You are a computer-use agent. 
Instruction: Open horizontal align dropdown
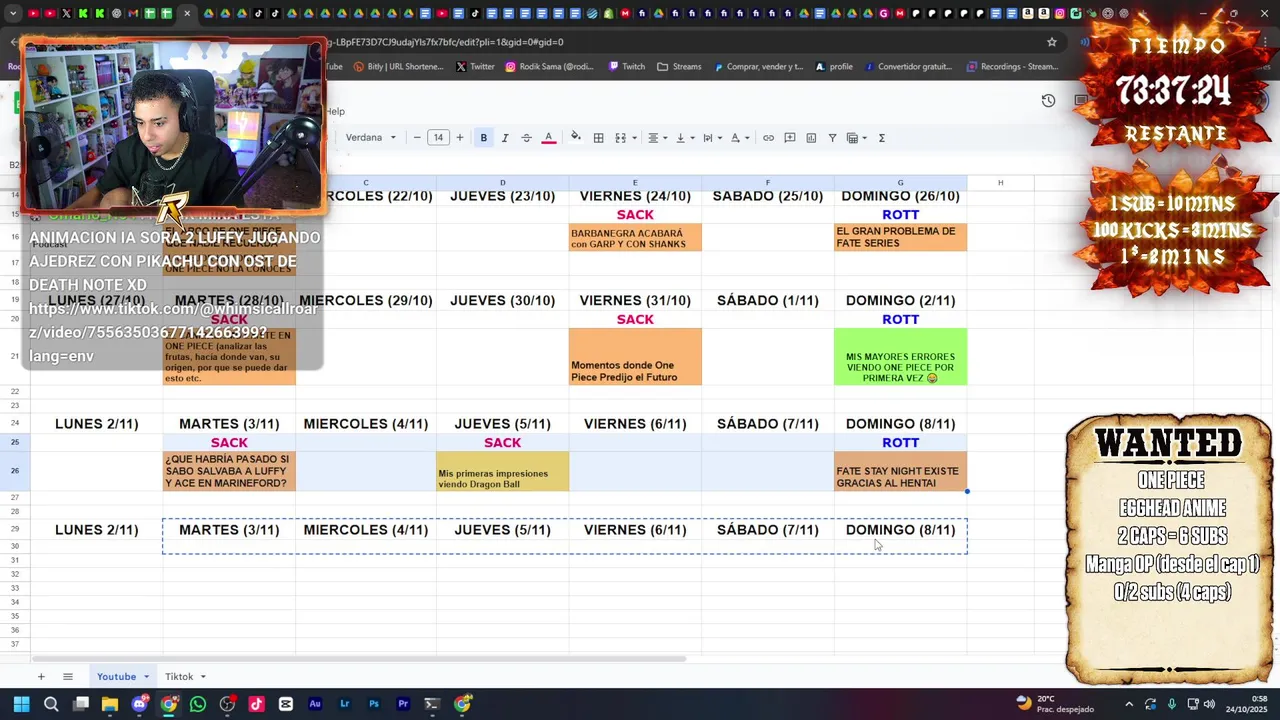pos(657,138)
